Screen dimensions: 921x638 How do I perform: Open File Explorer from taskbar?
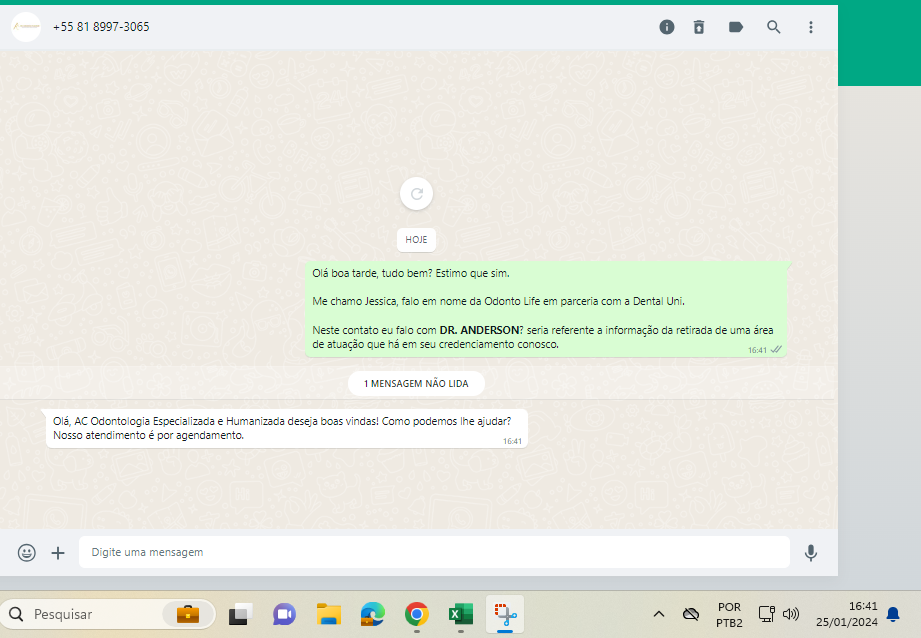tap(329, 615)
